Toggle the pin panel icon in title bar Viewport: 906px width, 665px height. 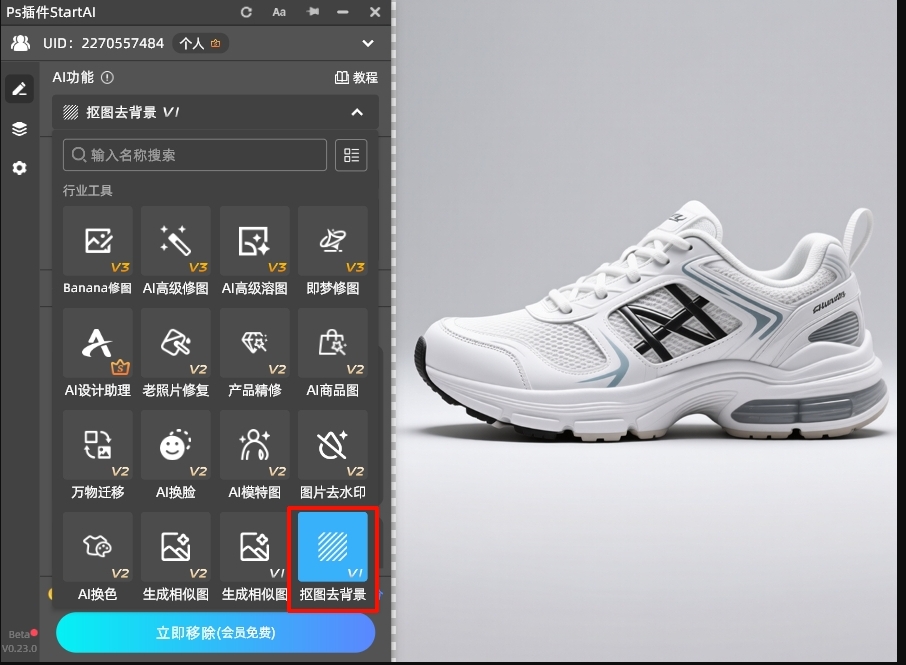[313, 12]
